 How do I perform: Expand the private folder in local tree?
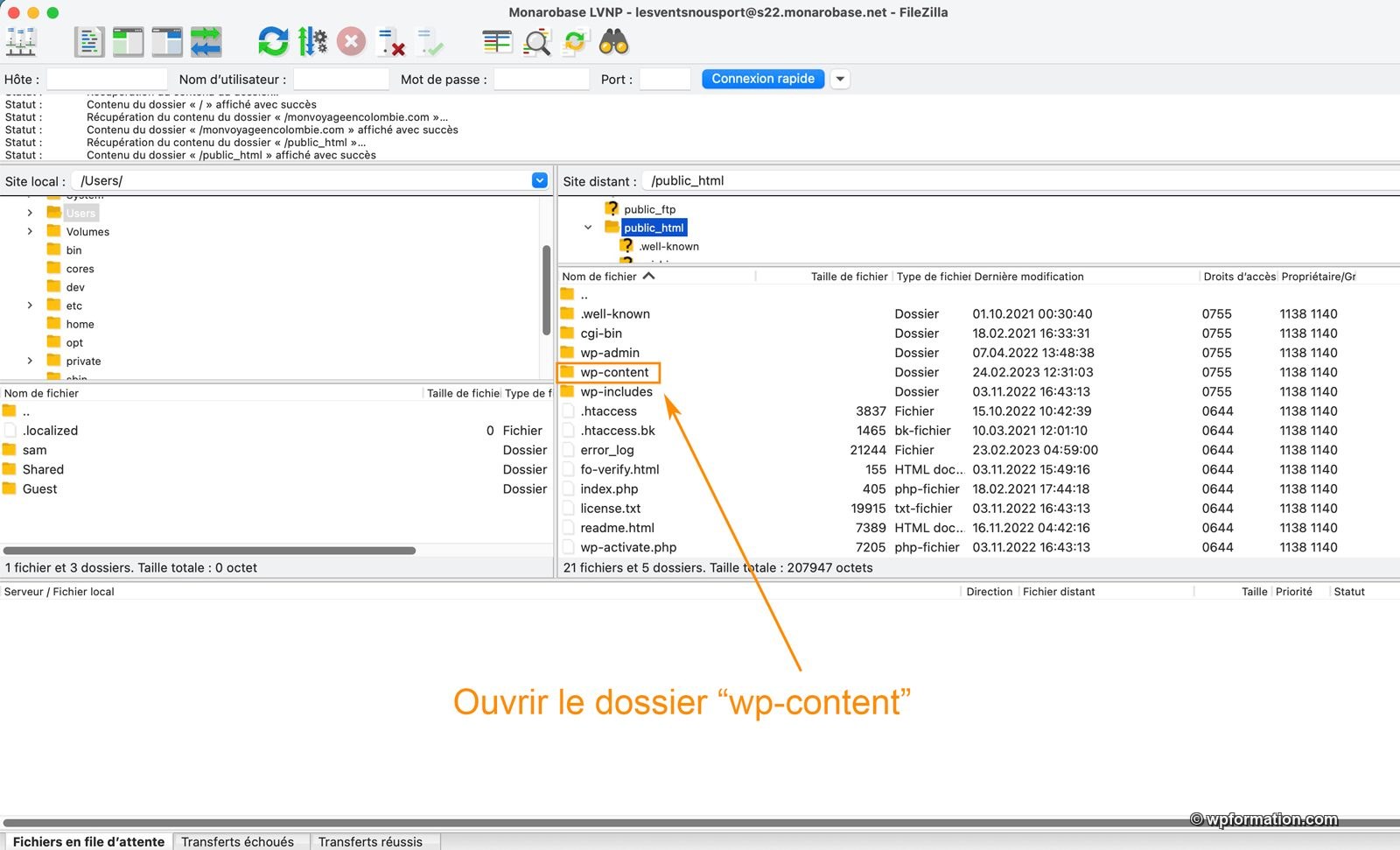point(30,361)
